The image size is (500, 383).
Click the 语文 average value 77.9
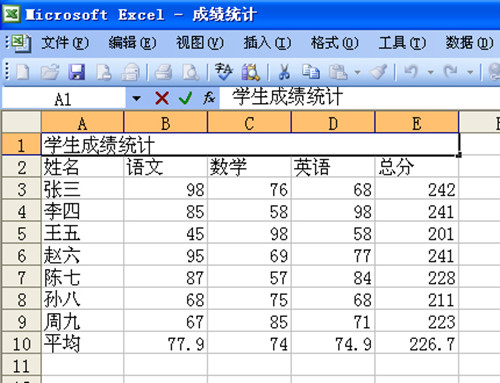point(166,343)
